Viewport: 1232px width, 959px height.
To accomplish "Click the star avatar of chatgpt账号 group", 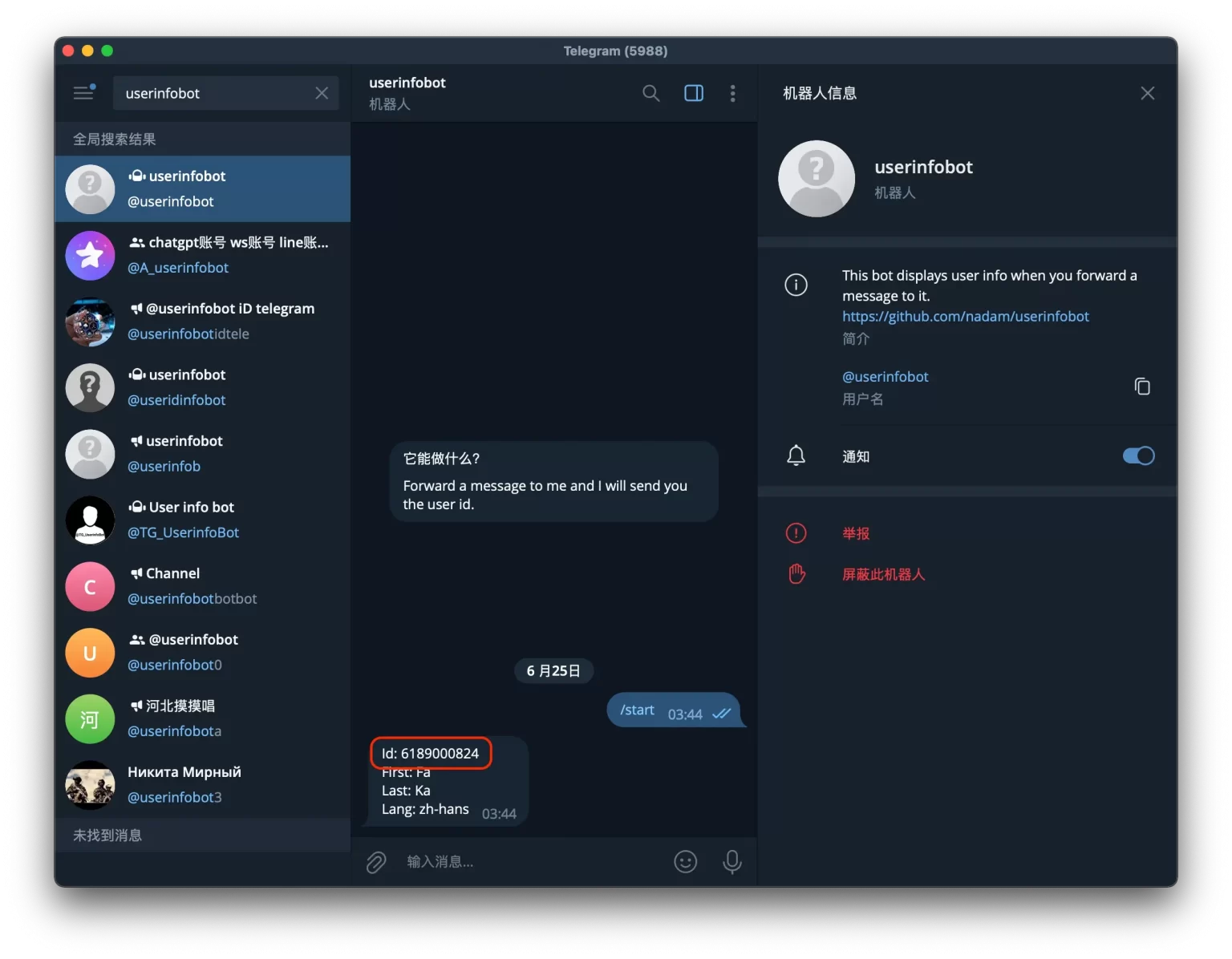I will [x=90, y=256].
